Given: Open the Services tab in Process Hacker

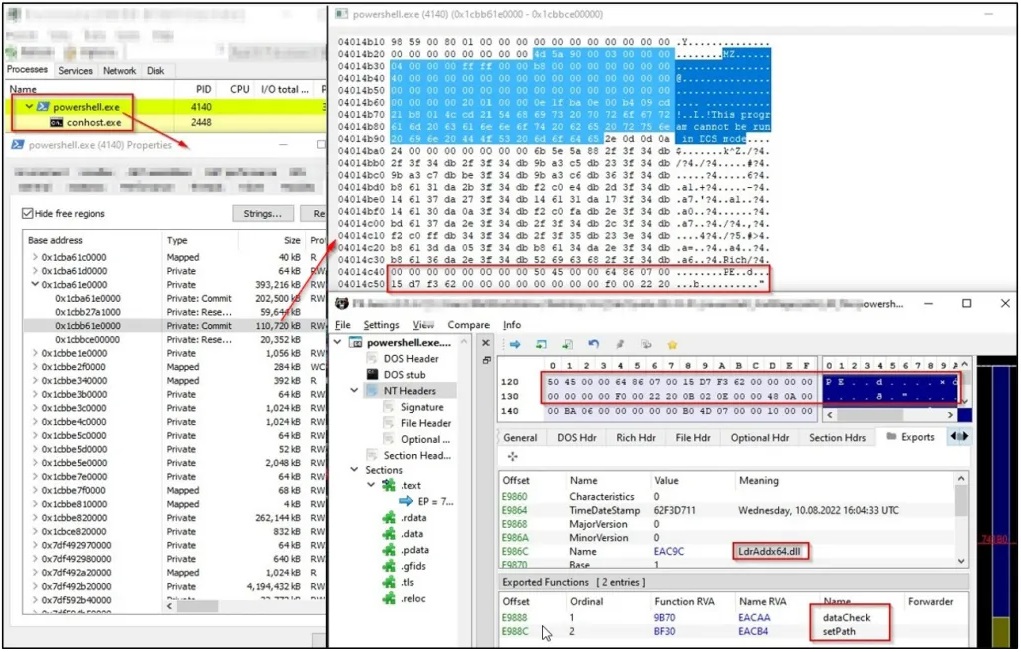Looking at the screenshot, I should [x=76, y=70].
